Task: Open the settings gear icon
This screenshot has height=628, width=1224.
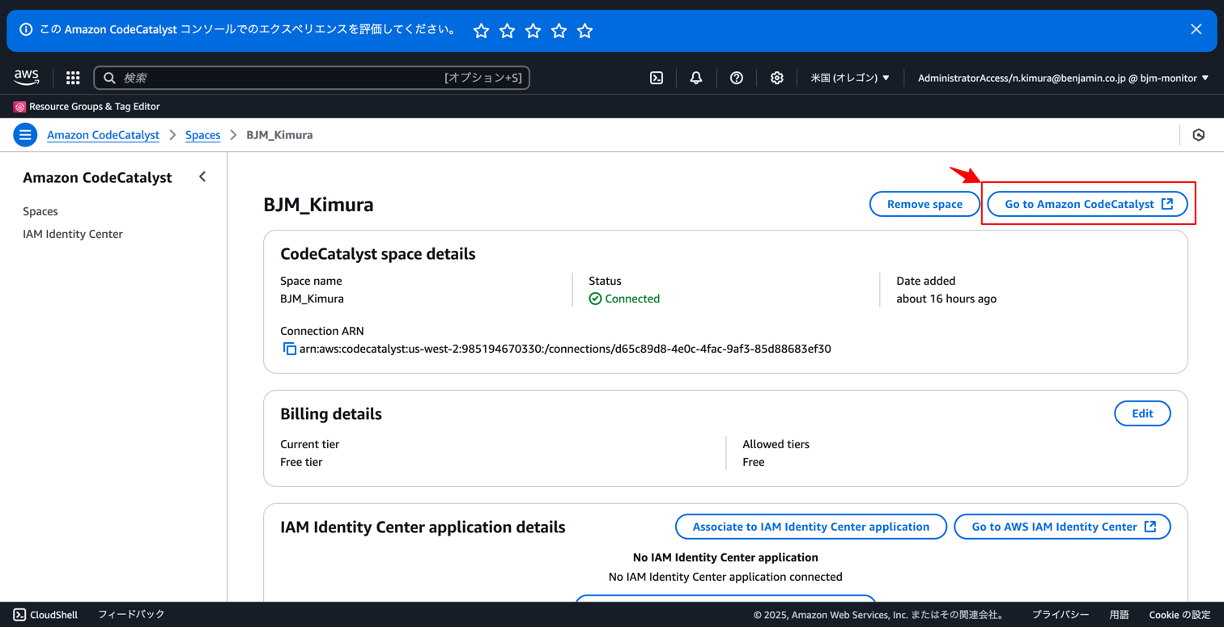Action: click(x=777, y=77)
